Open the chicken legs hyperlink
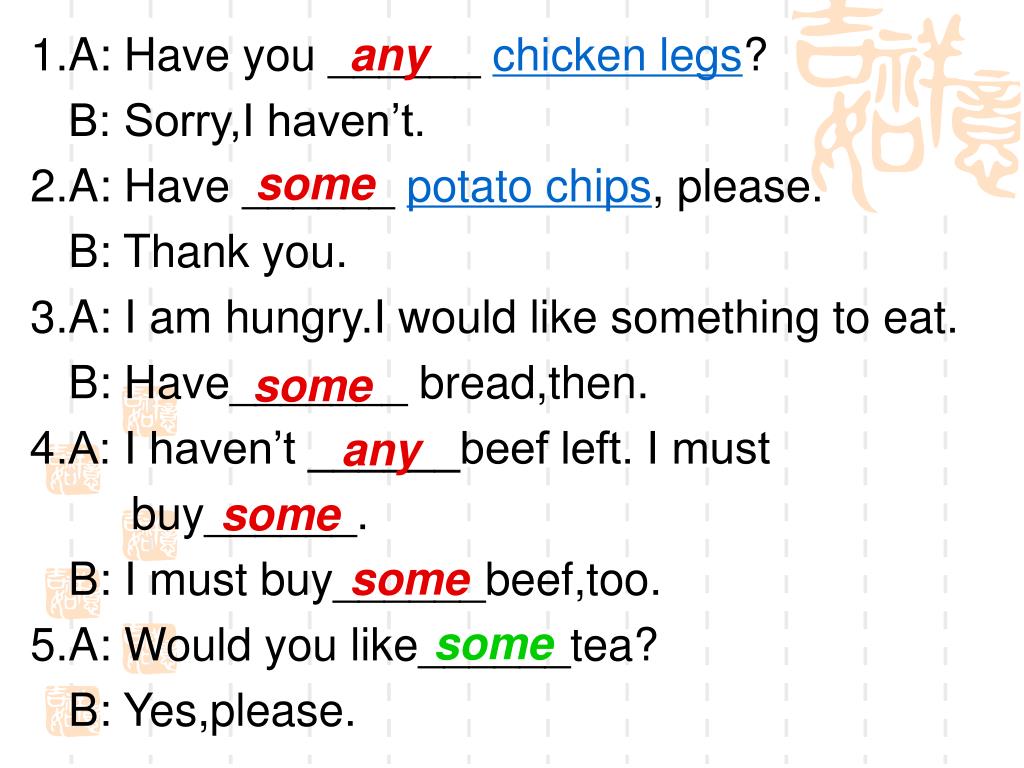 click(x=617, y=56)
